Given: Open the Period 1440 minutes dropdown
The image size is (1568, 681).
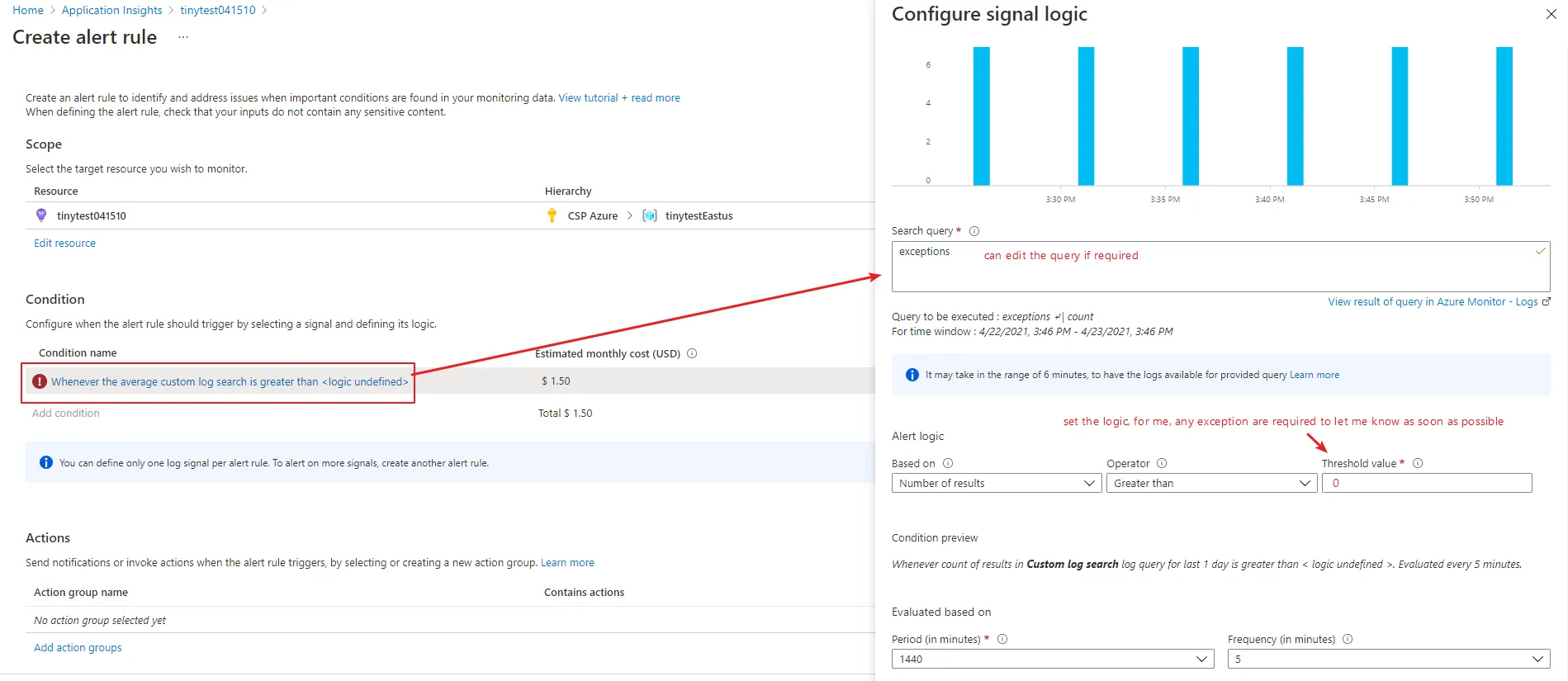Looking at the screenshot, I should click(1053, 659).
